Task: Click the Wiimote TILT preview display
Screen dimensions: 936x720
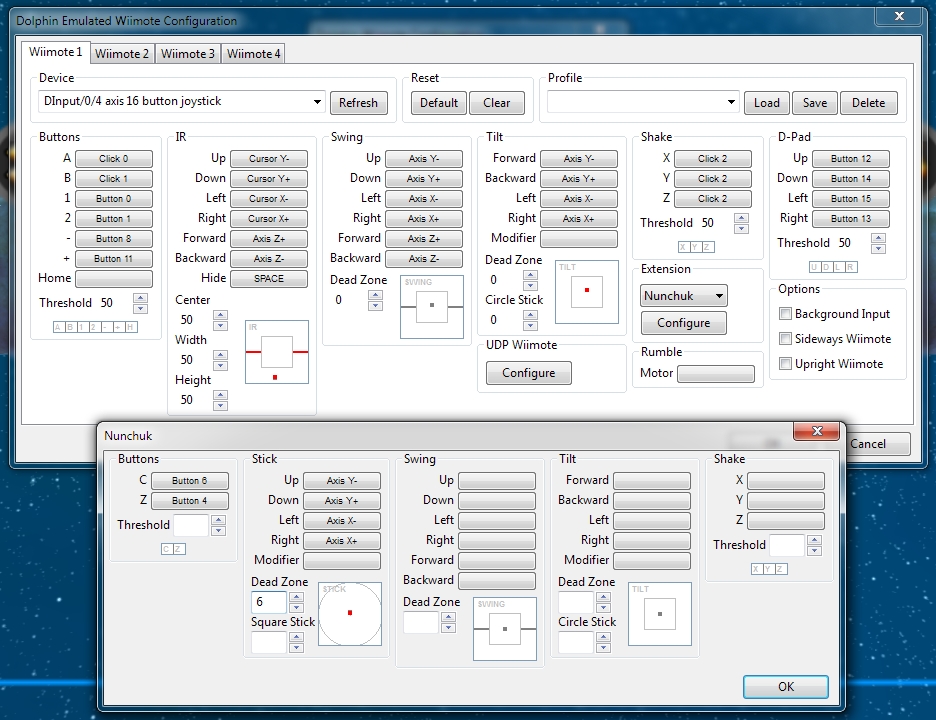Action: pos(587,291)
